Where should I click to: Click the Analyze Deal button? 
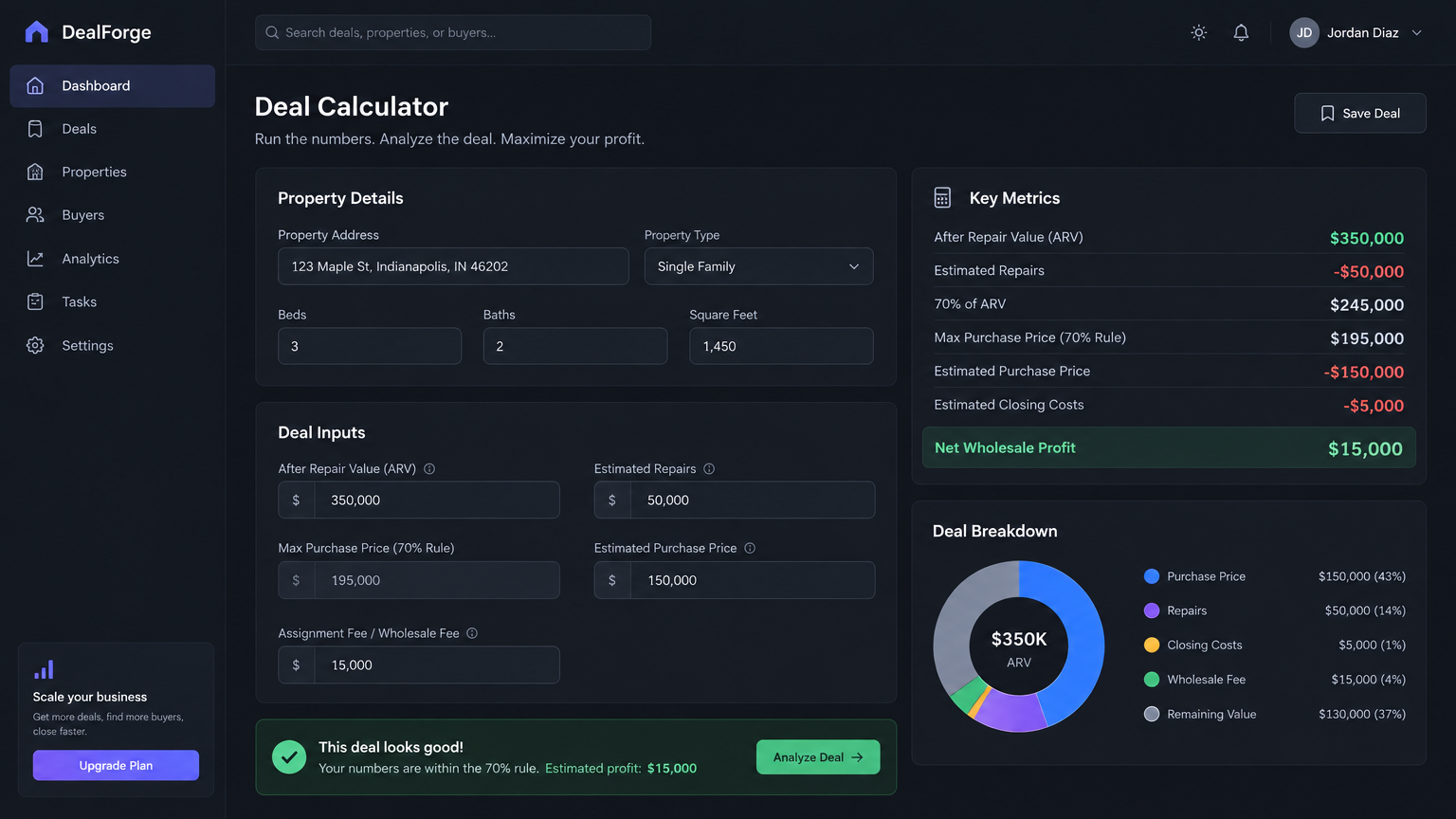(818, 757)
